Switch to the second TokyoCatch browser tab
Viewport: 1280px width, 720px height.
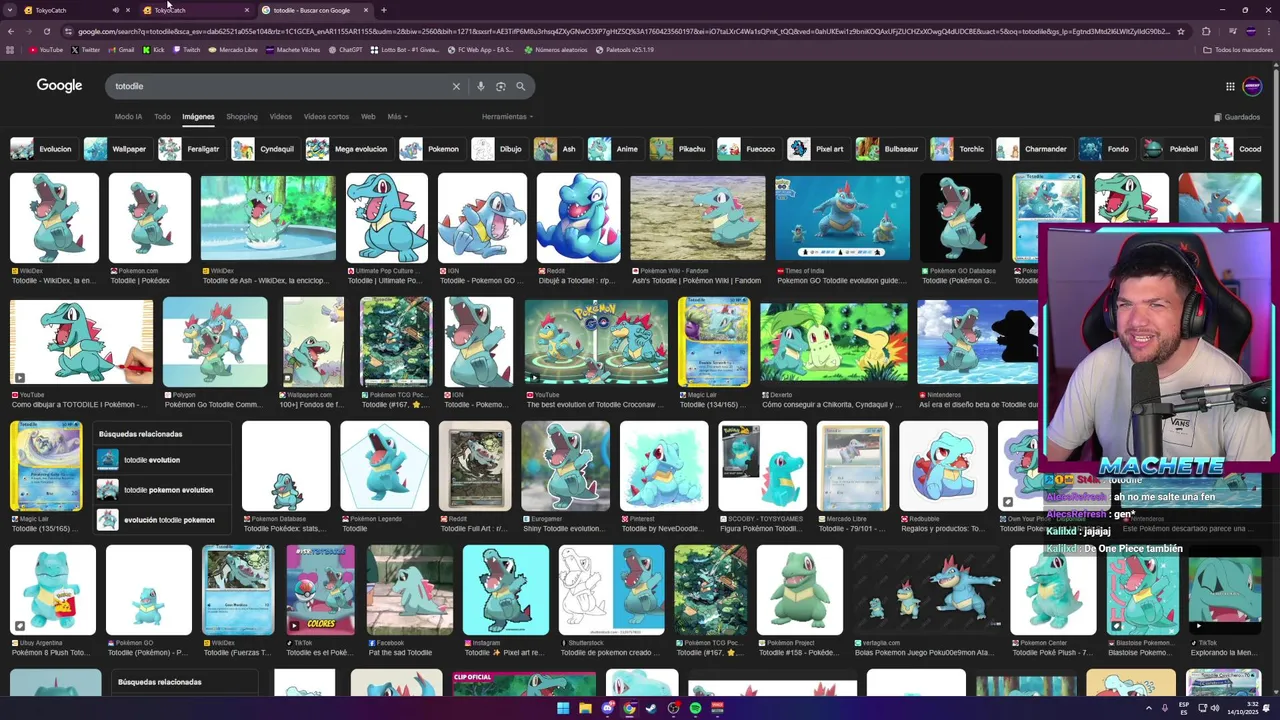pyautogui.click(x=195, y=10)
